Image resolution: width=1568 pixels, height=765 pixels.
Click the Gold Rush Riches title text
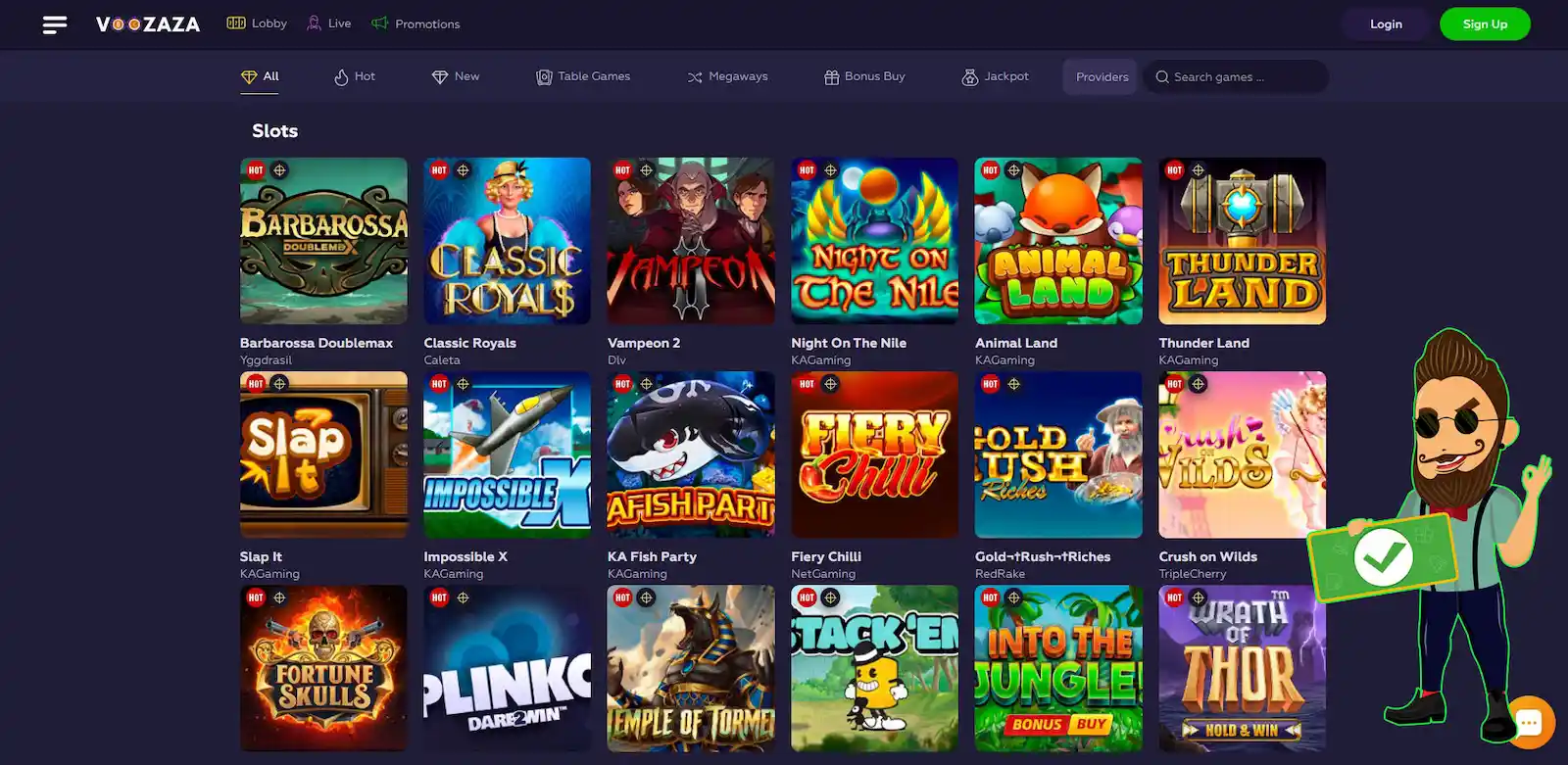pos(1043,556)
